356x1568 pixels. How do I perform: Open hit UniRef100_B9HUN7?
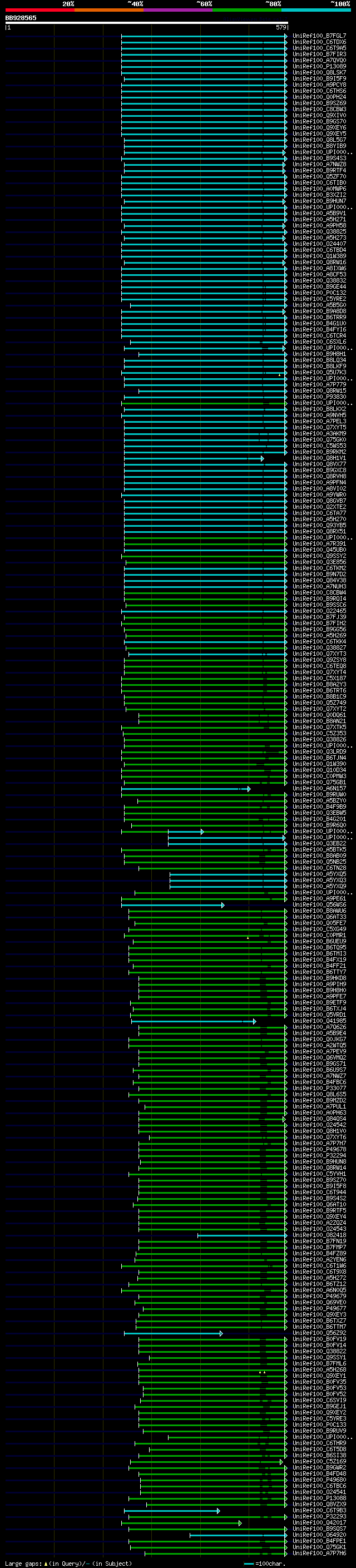click(319, 201)
